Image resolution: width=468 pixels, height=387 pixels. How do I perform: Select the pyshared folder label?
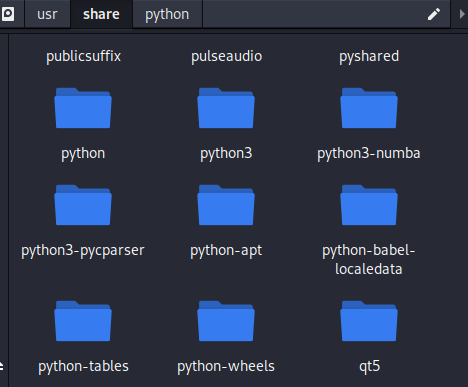click(x=369, y=56)
